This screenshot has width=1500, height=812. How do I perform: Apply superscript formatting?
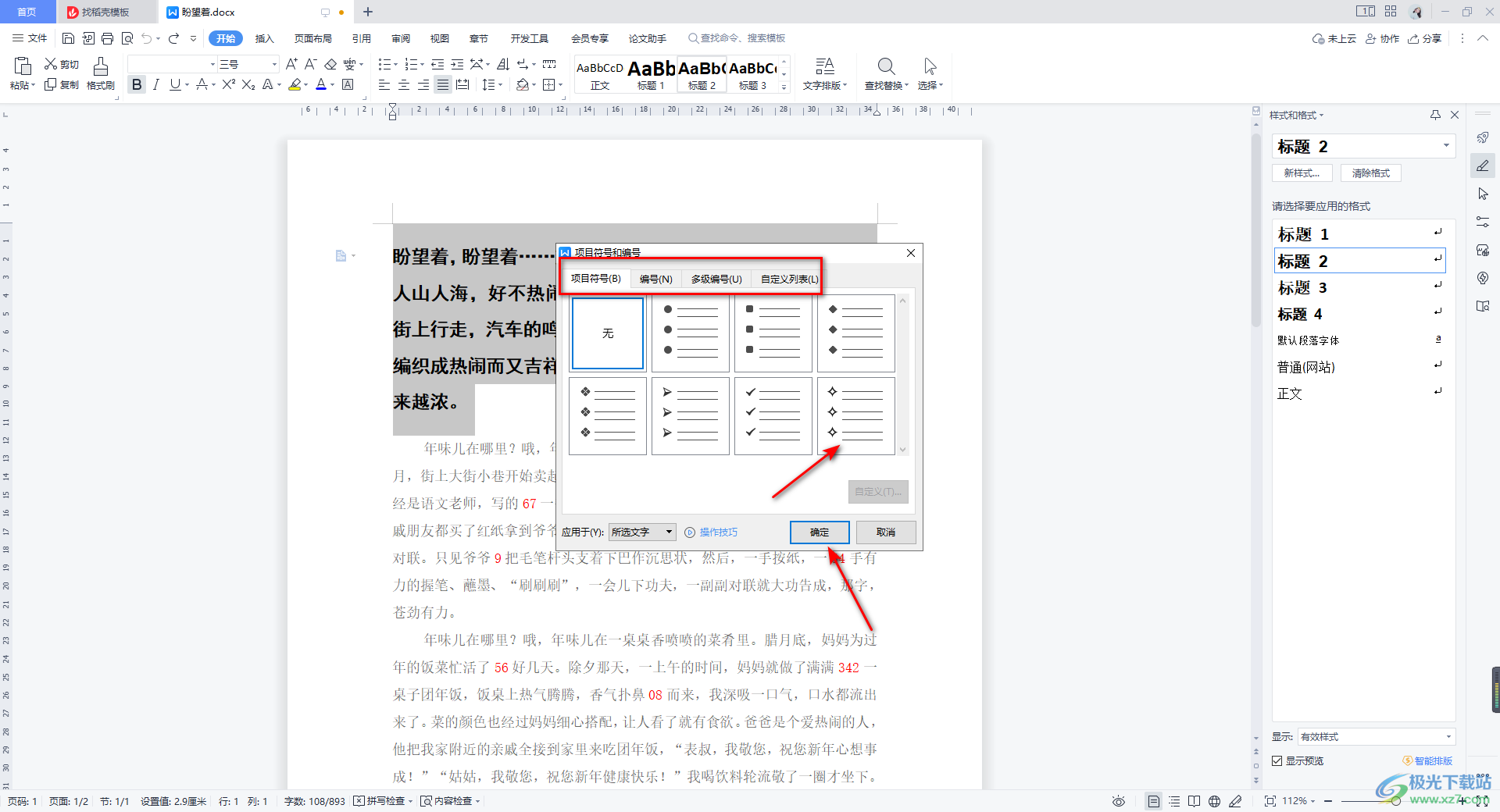[229, 85]
